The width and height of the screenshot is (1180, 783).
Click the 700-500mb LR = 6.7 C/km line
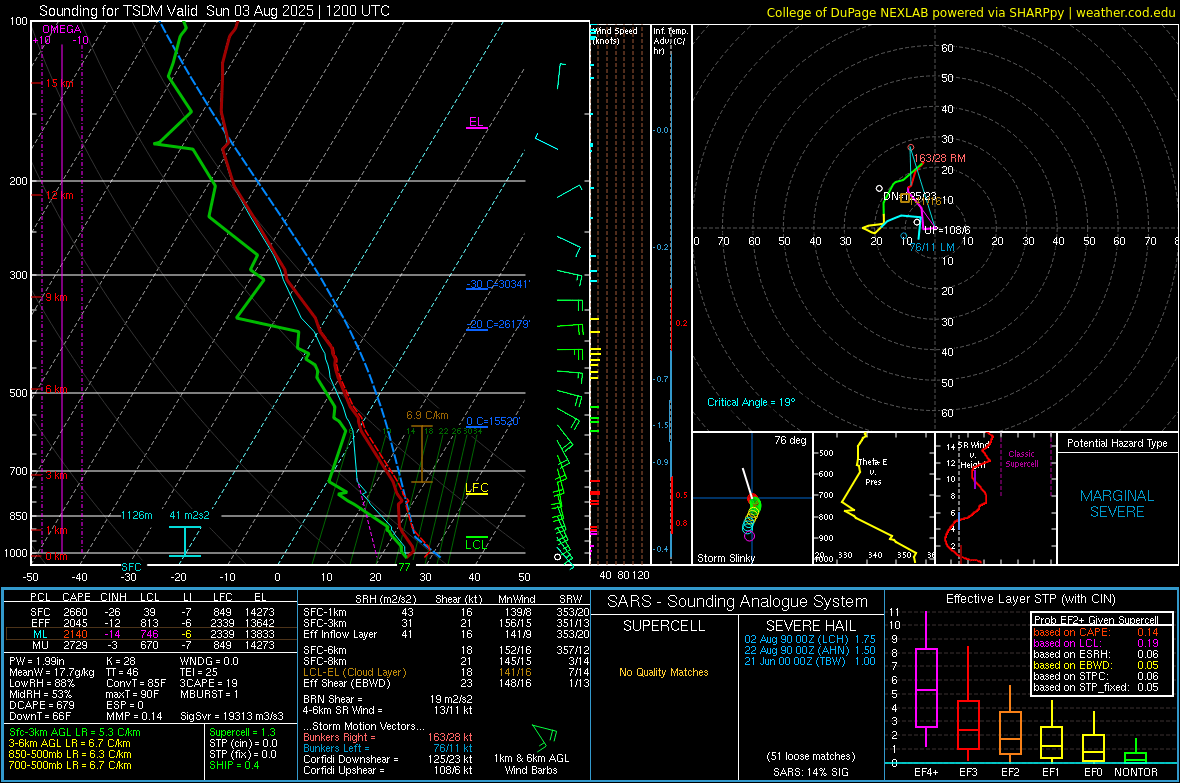tap(70, 765)
